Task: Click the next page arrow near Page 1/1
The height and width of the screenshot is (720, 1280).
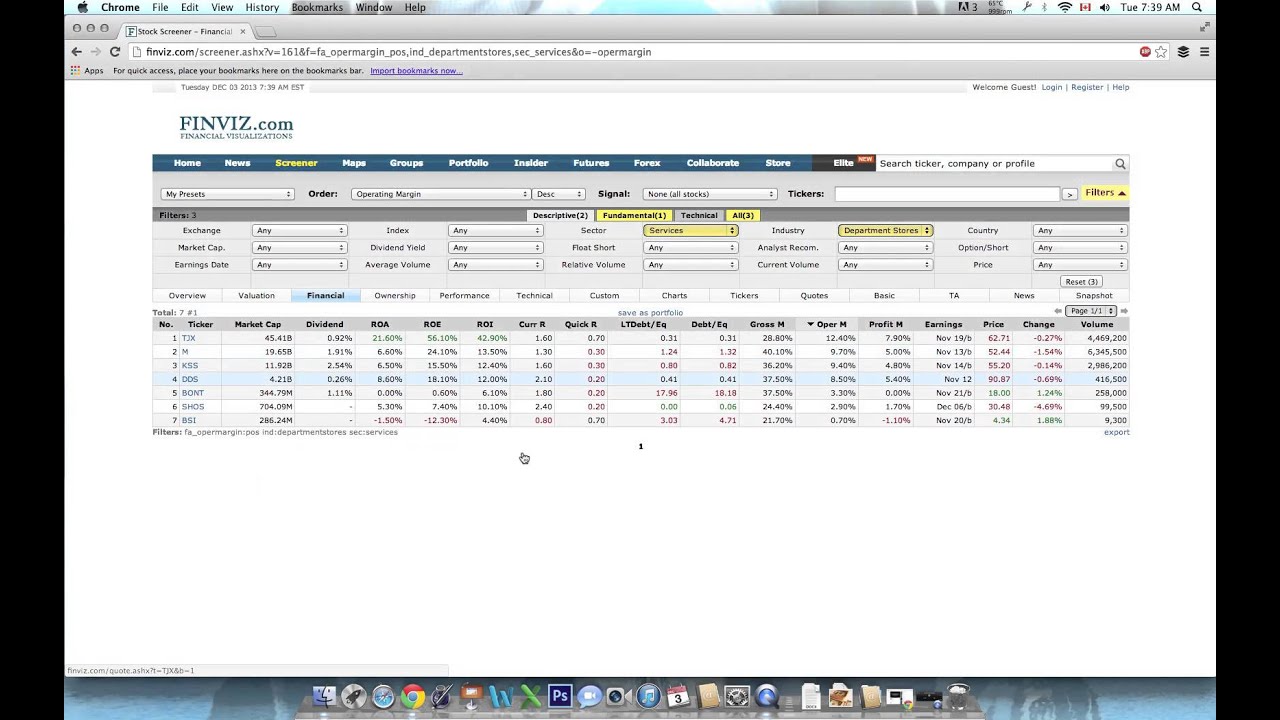Action: 1124,312
